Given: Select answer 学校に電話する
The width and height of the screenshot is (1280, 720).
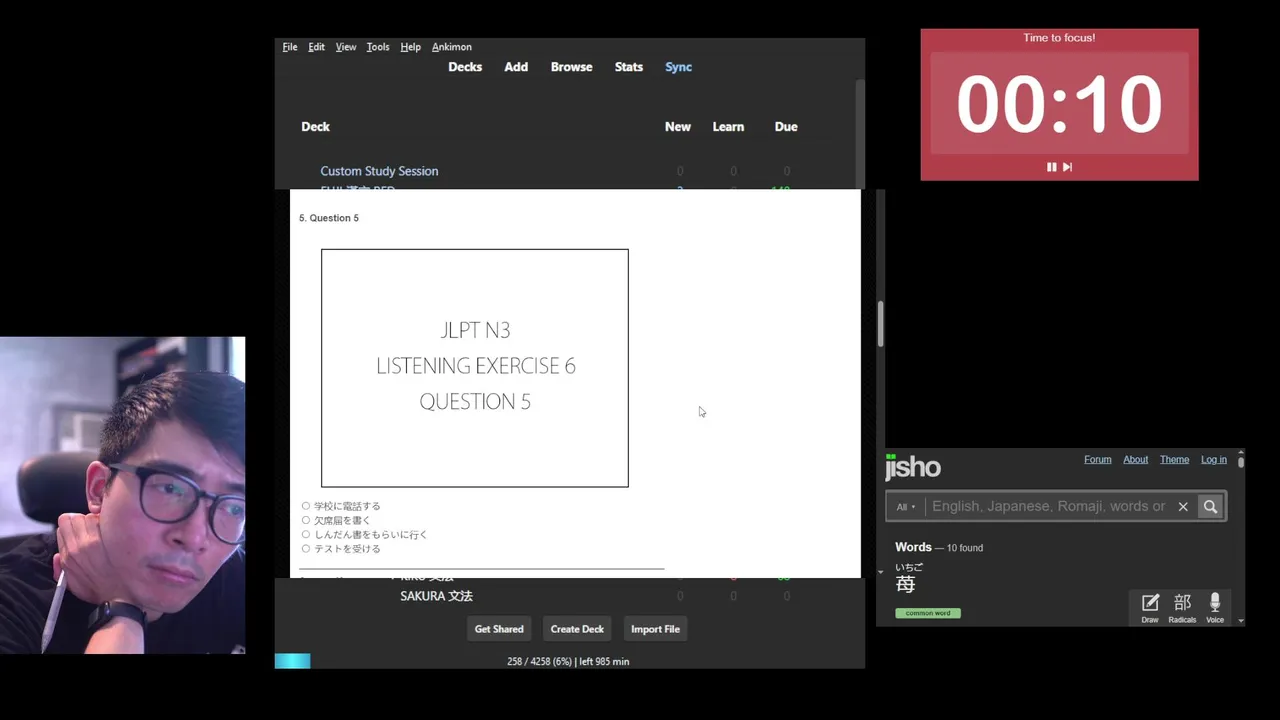Looking at the screenshot, I should pyautogui.click(x=306, y=506).
